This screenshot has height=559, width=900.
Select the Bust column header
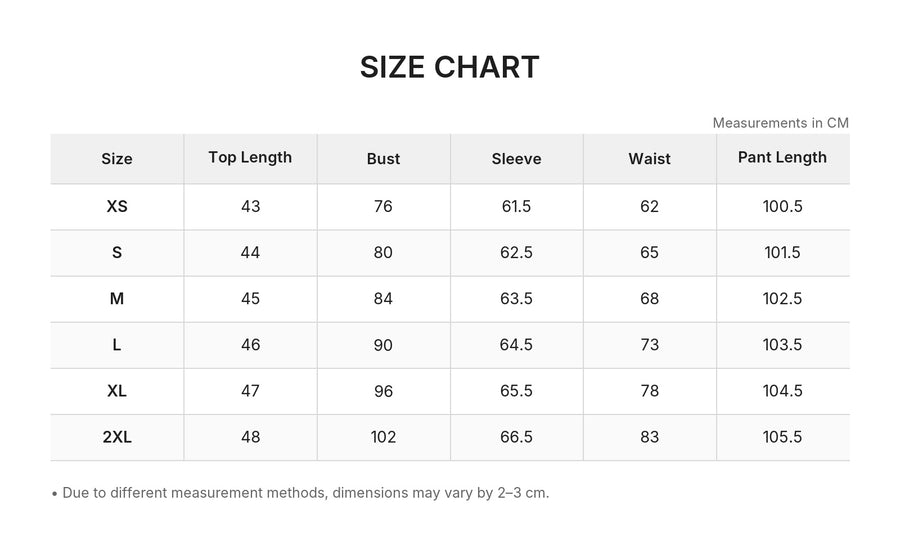click(x=383, y=158)
